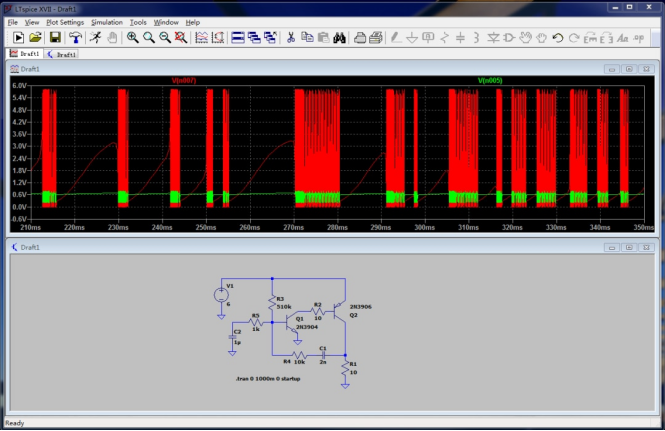Image resolution: width=665 pixels, height=431 pixels.
Task: Click the Tile Windows Horizontally icon
Action: (238, 37)
